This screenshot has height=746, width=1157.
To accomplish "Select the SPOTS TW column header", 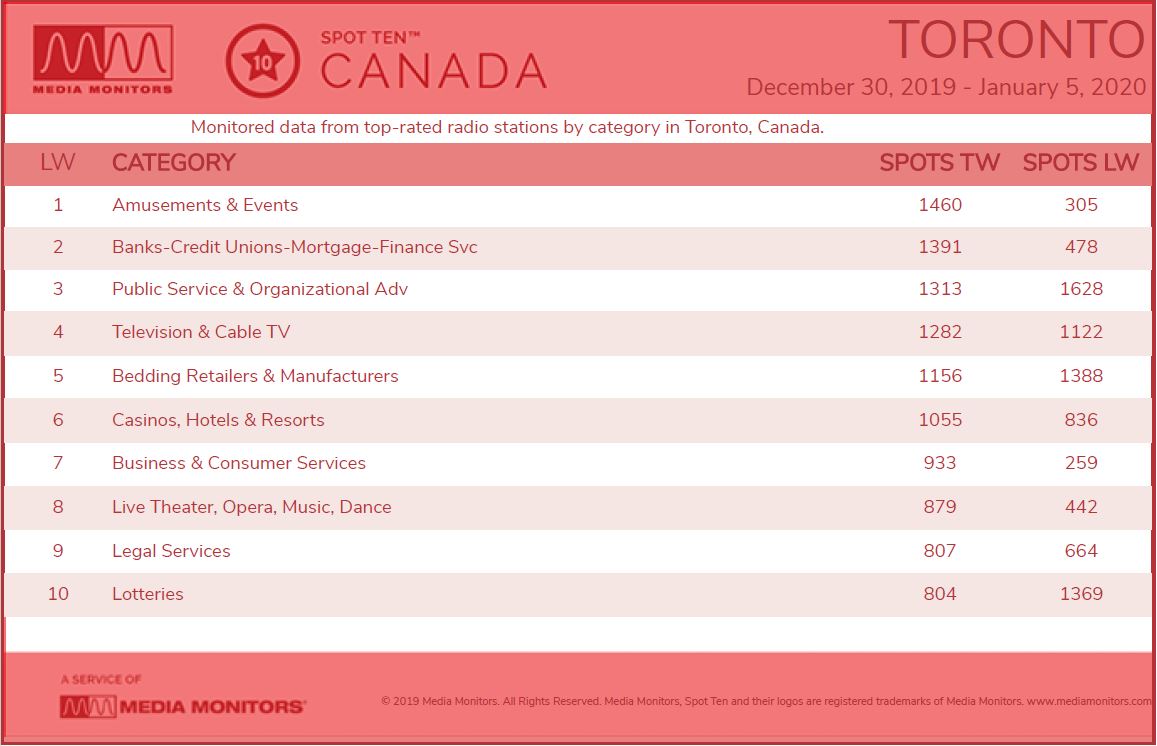I will click(x=939, y=162).
